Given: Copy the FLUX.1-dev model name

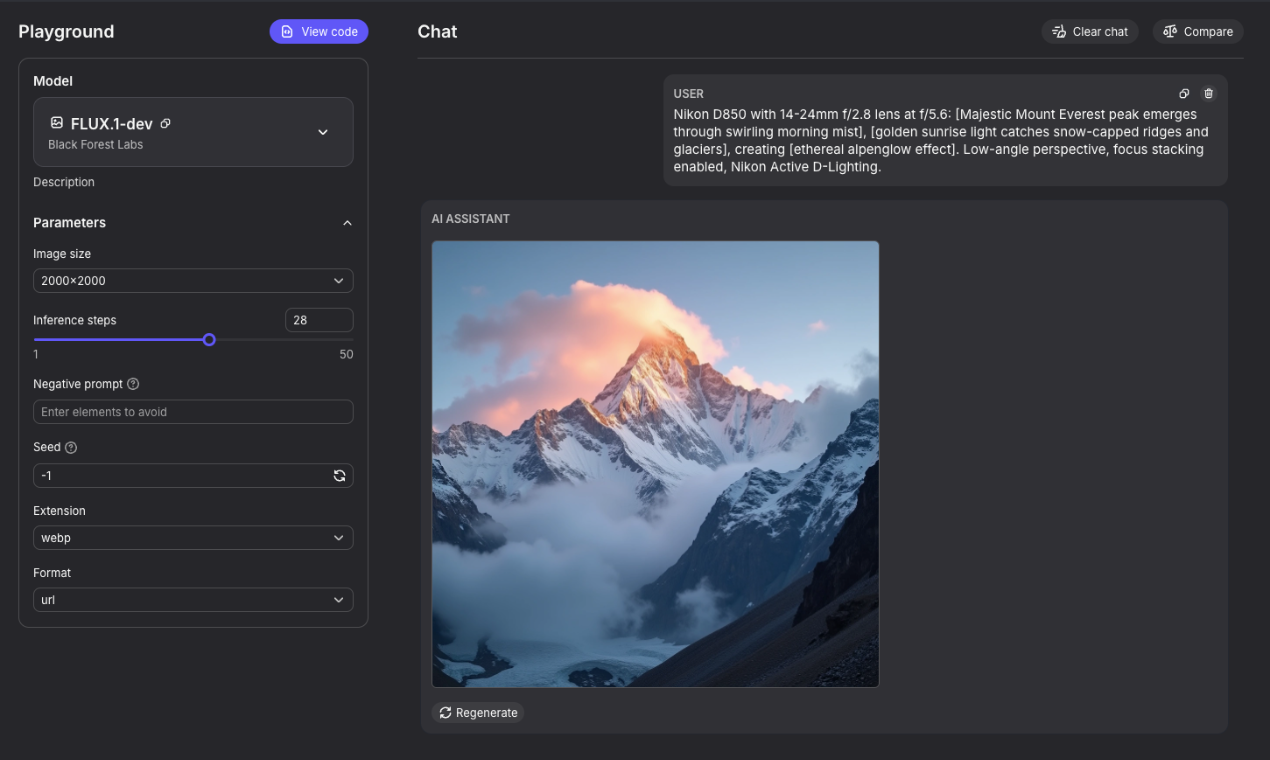Looking at the screenshot, I should click(166, 124).
